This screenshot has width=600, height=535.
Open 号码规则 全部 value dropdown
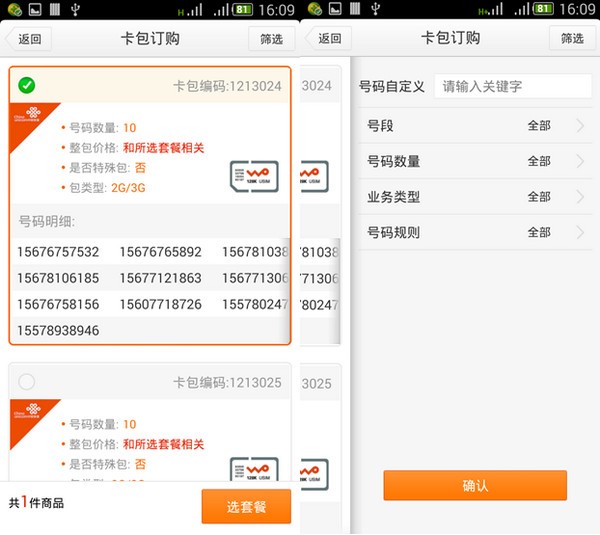(539, 232)
